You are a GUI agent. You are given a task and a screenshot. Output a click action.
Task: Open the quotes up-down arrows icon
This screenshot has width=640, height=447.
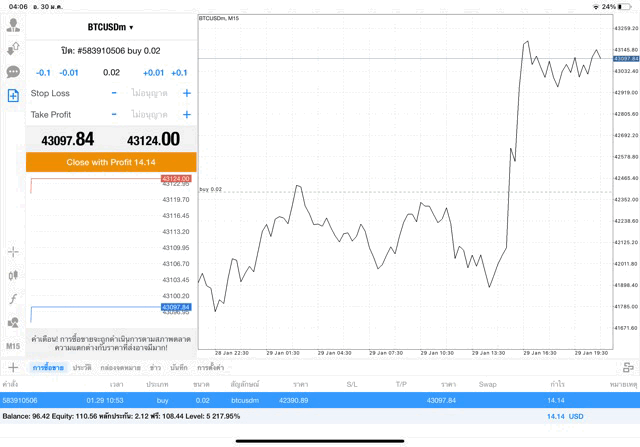click(13, 48)
